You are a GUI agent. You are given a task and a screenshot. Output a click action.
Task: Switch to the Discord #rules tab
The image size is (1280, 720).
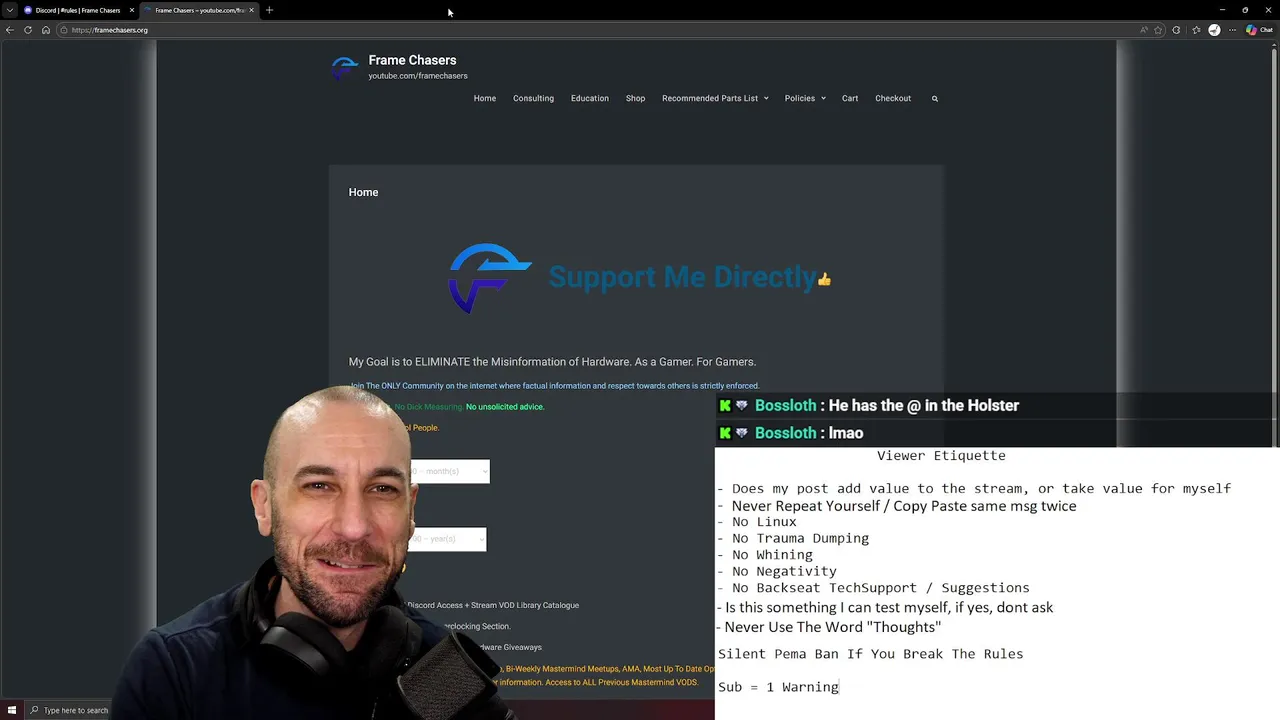point(78,10)
